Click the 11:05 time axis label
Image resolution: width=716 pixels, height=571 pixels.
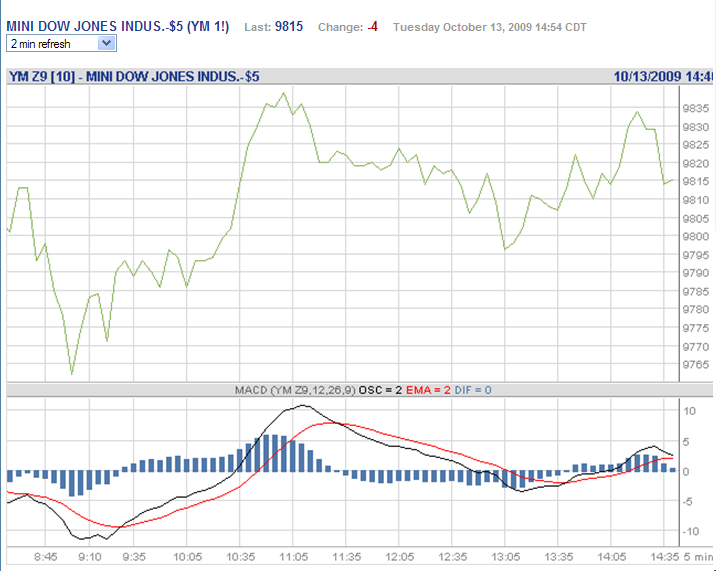click(x=293, y=557)
